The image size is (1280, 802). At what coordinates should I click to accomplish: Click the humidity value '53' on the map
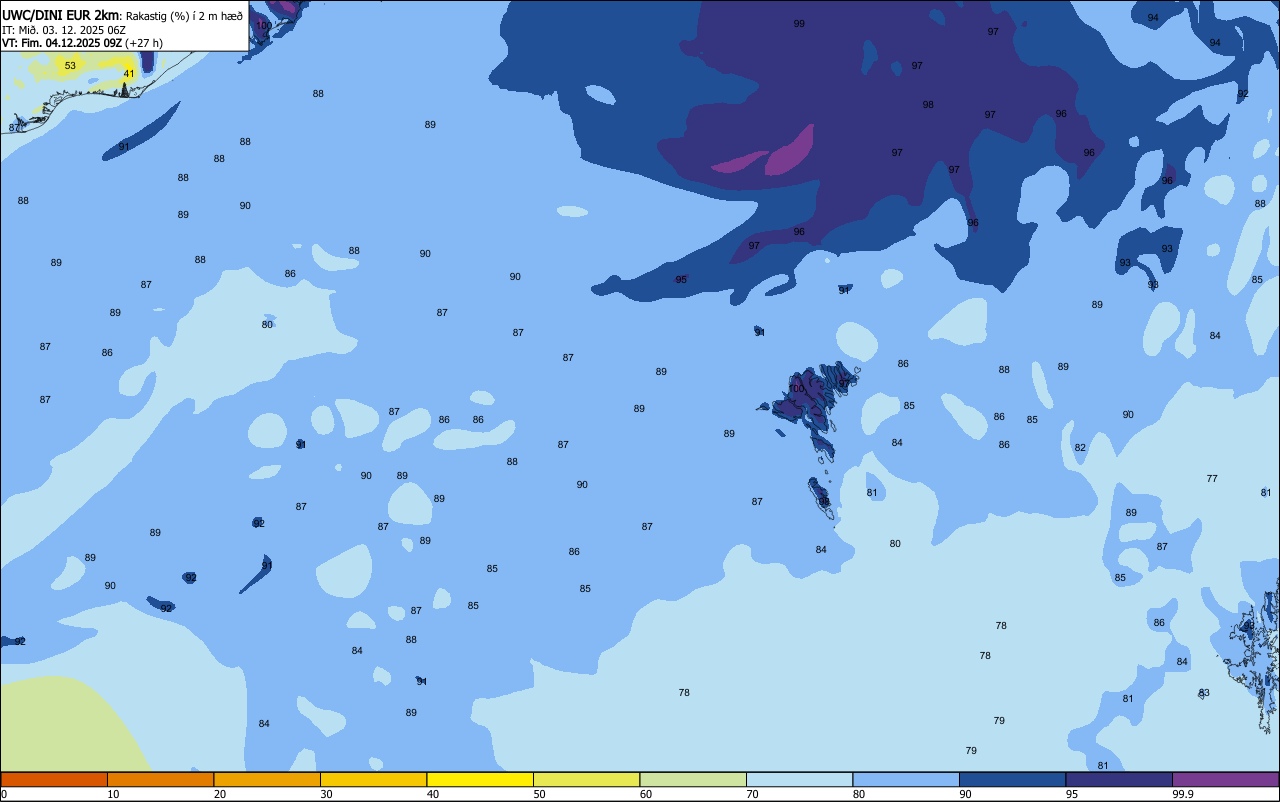(70, 66)
